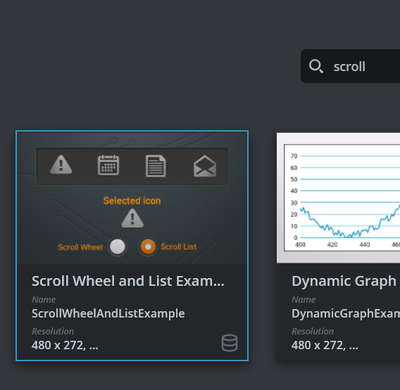The image size is (400, 390).
Task: Click the "Dynamic Graph" card title
Action: [x=344, y=281]
